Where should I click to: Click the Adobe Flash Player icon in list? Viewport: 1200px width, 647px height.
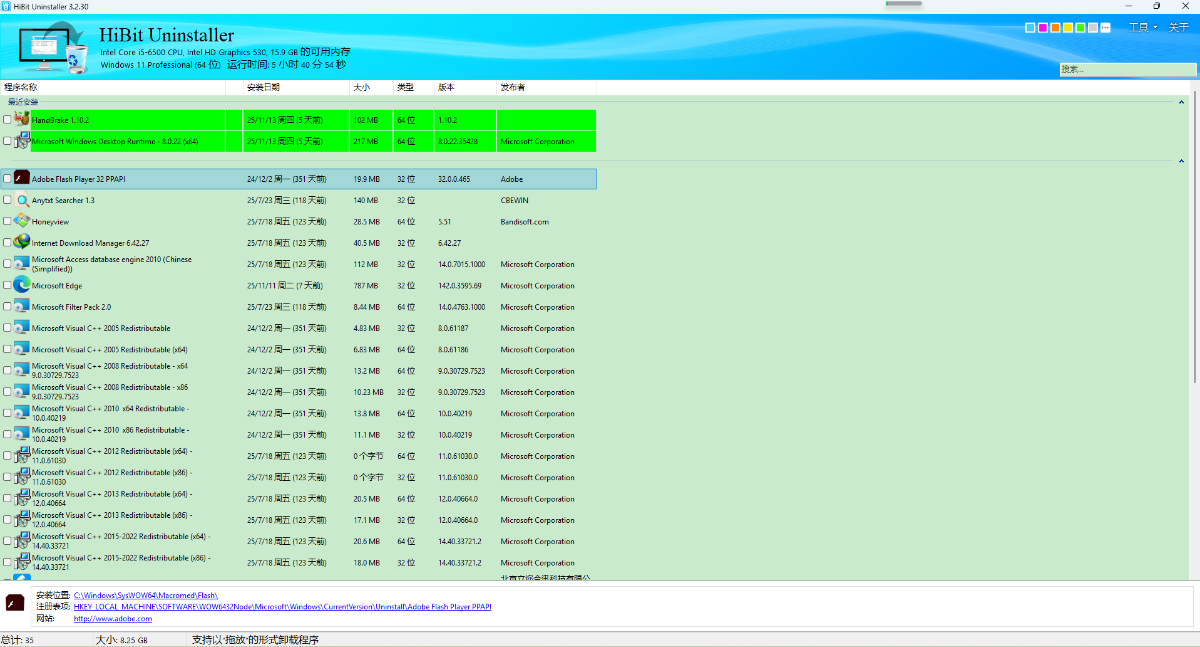tap(22, 179)
